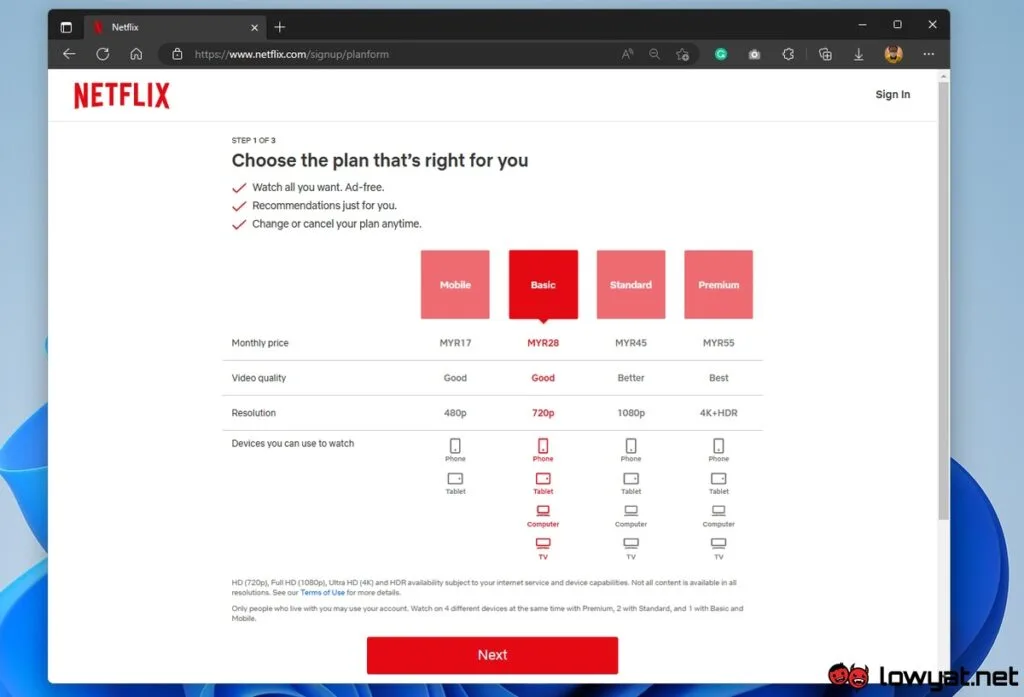Click the TV icon under Basic plan

(543, 543)
